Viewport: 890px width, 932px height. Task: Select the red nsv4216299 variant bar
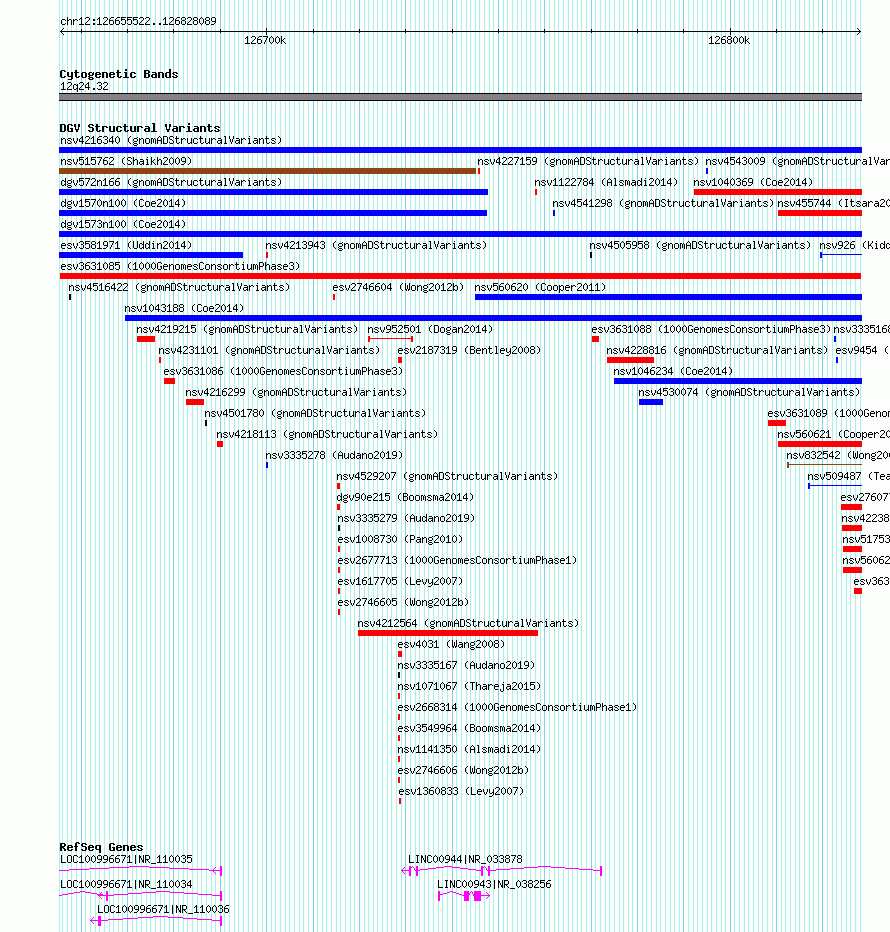195,402
